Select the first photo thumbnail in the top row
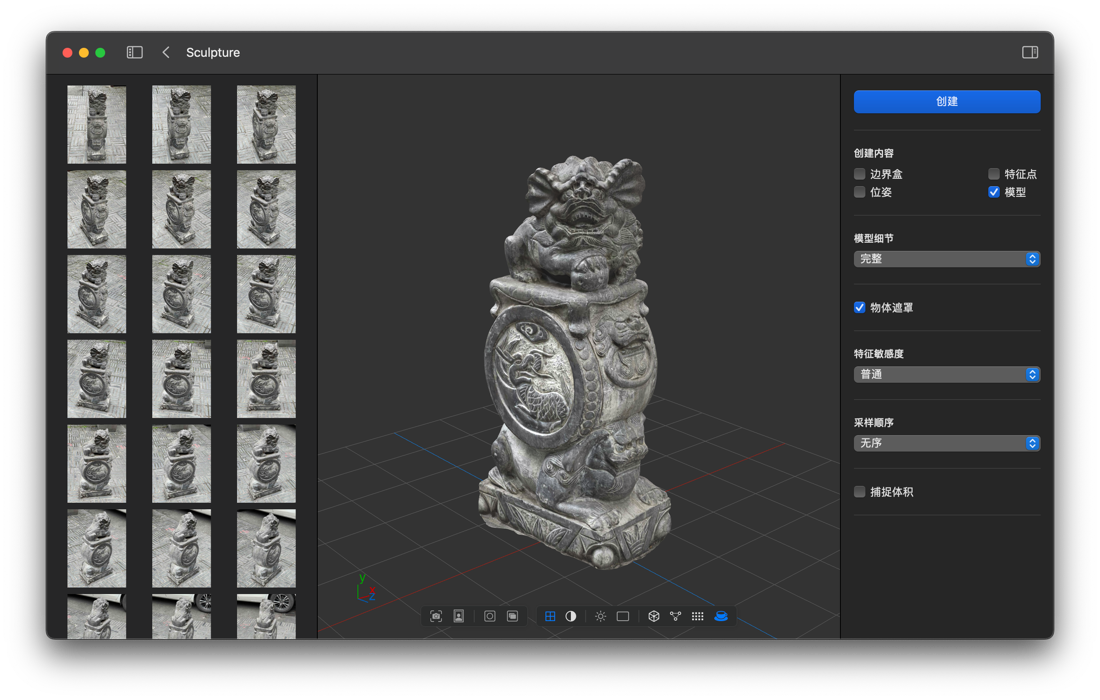The height and width of the screenshot is (700, 1100). pos(97,125)
